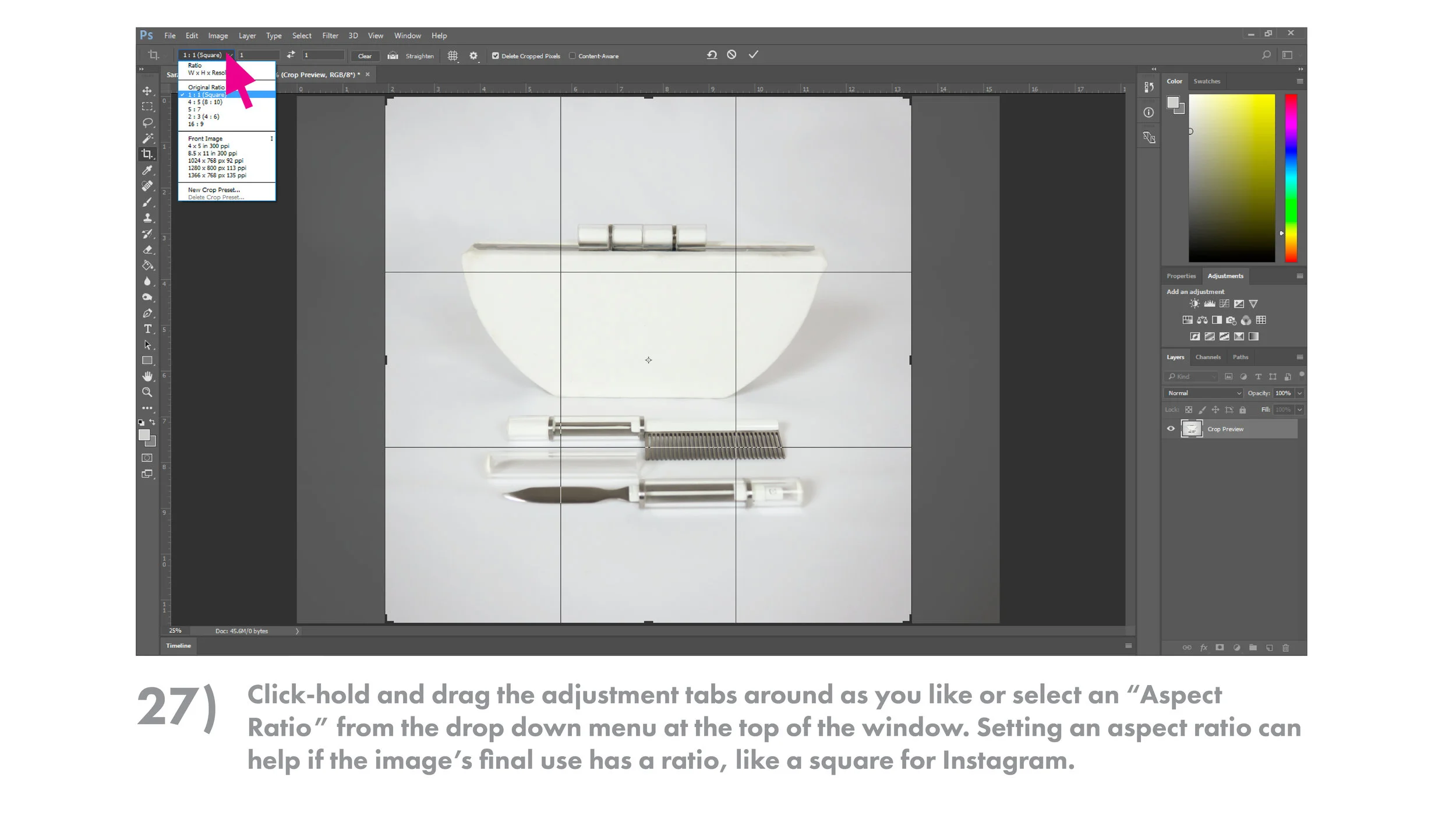Select the Eraser tool
This screenshot has width=1456, height=819.
click(x=147, y=249)
